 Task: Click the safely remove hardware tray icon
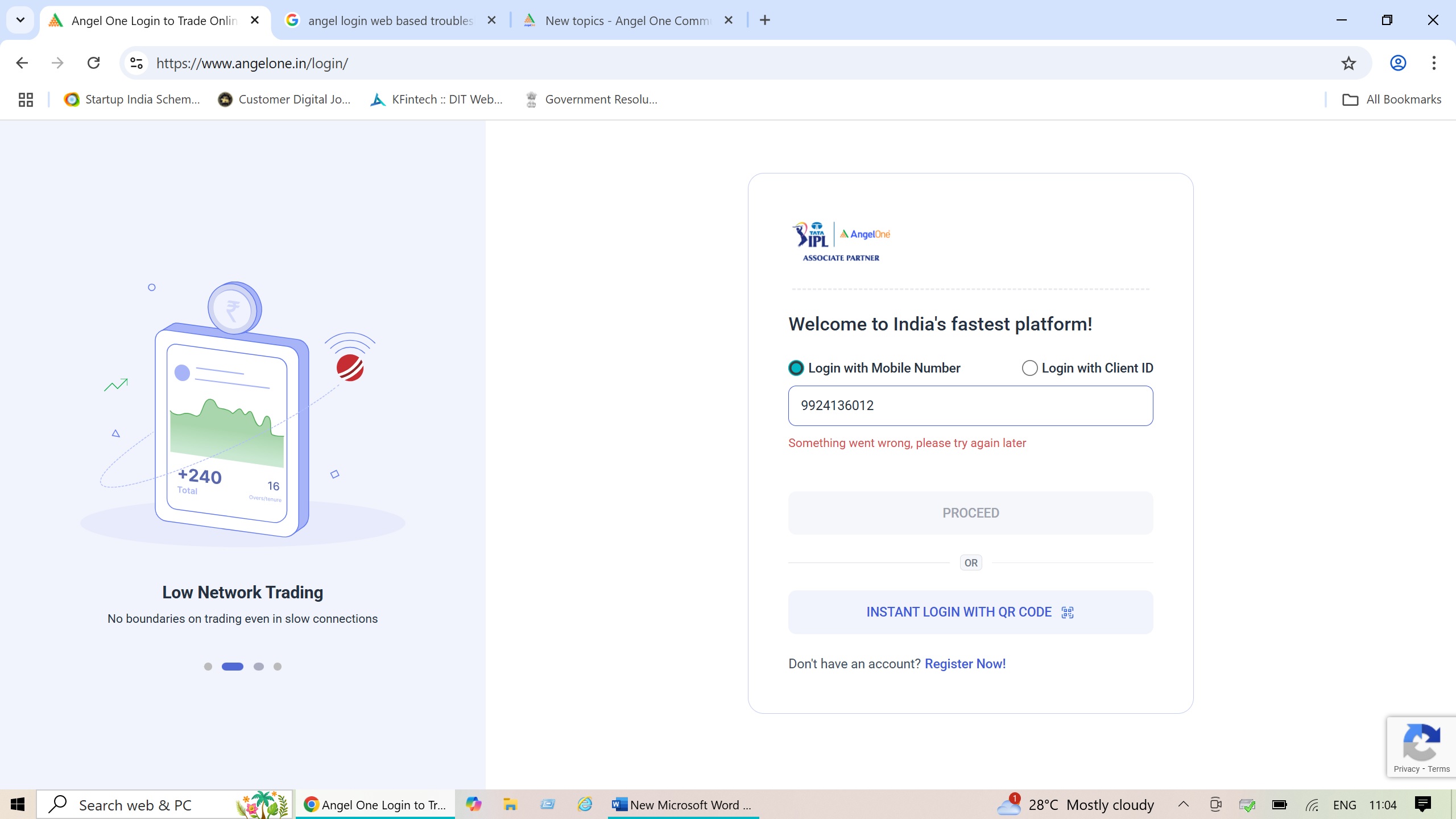coord(1247,804)
